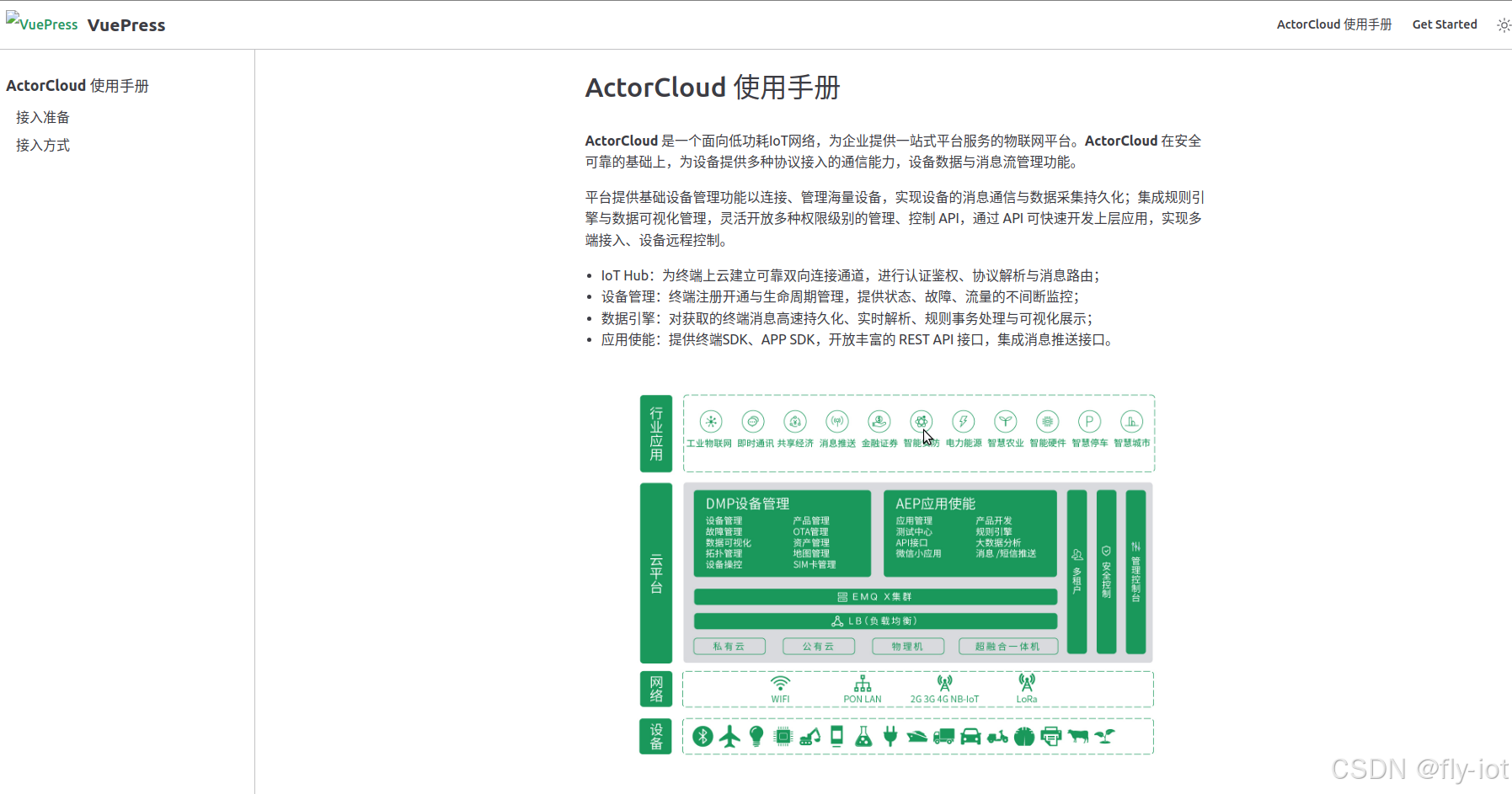Viewport: 1512px width, 794px height.
Task: Click the 电力能源 lightning bolt icon
Action: [x=964, y=421]
